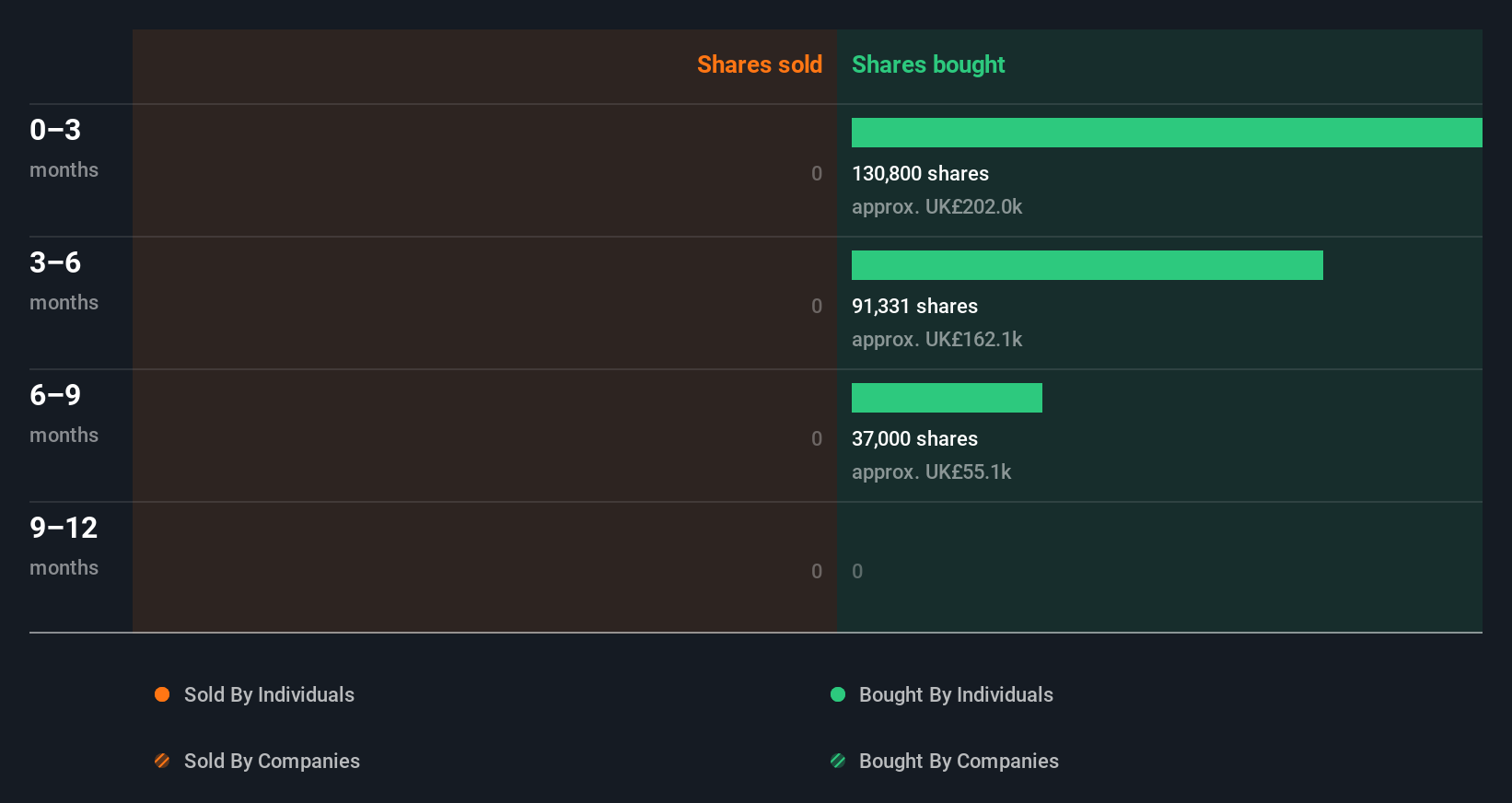Select the 0–3 months green bar
Image resolution: width=1512 pixels, height=803 pixels.
pos(1167,133)
